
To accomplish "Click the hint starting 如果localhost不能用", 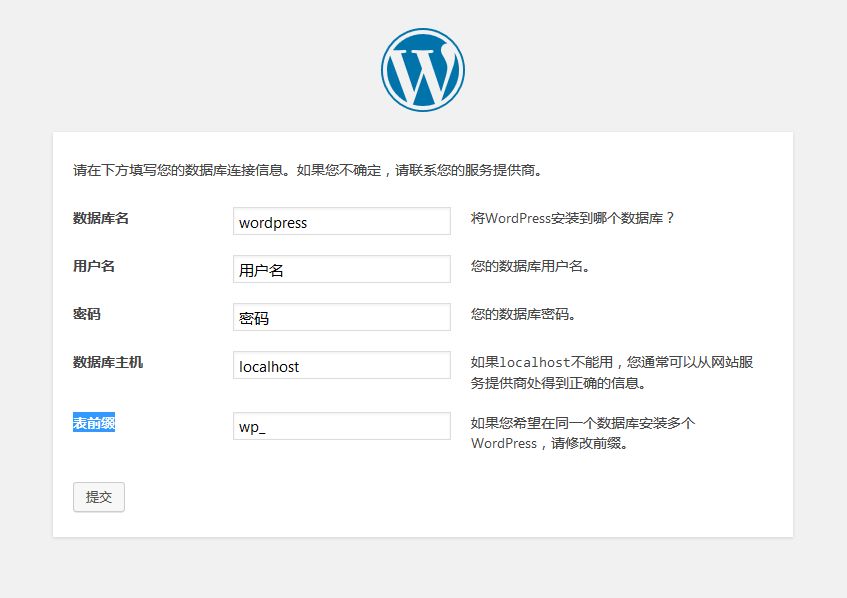I will click(612, 373).
